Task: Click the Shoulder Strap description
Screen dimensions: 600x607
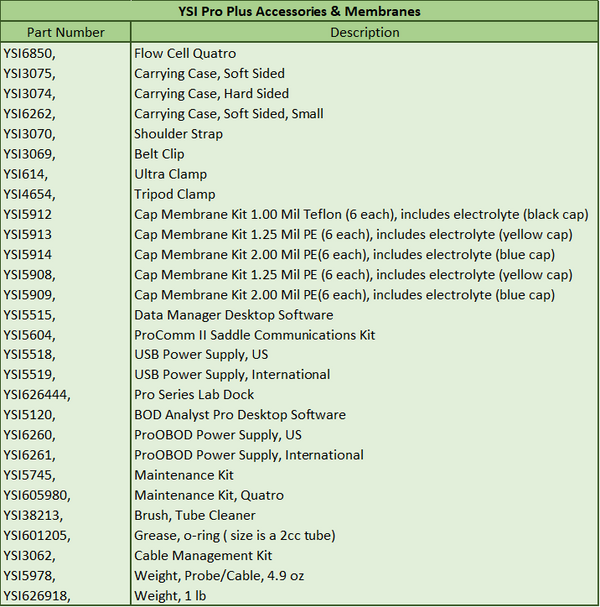Action: (178, 134)
